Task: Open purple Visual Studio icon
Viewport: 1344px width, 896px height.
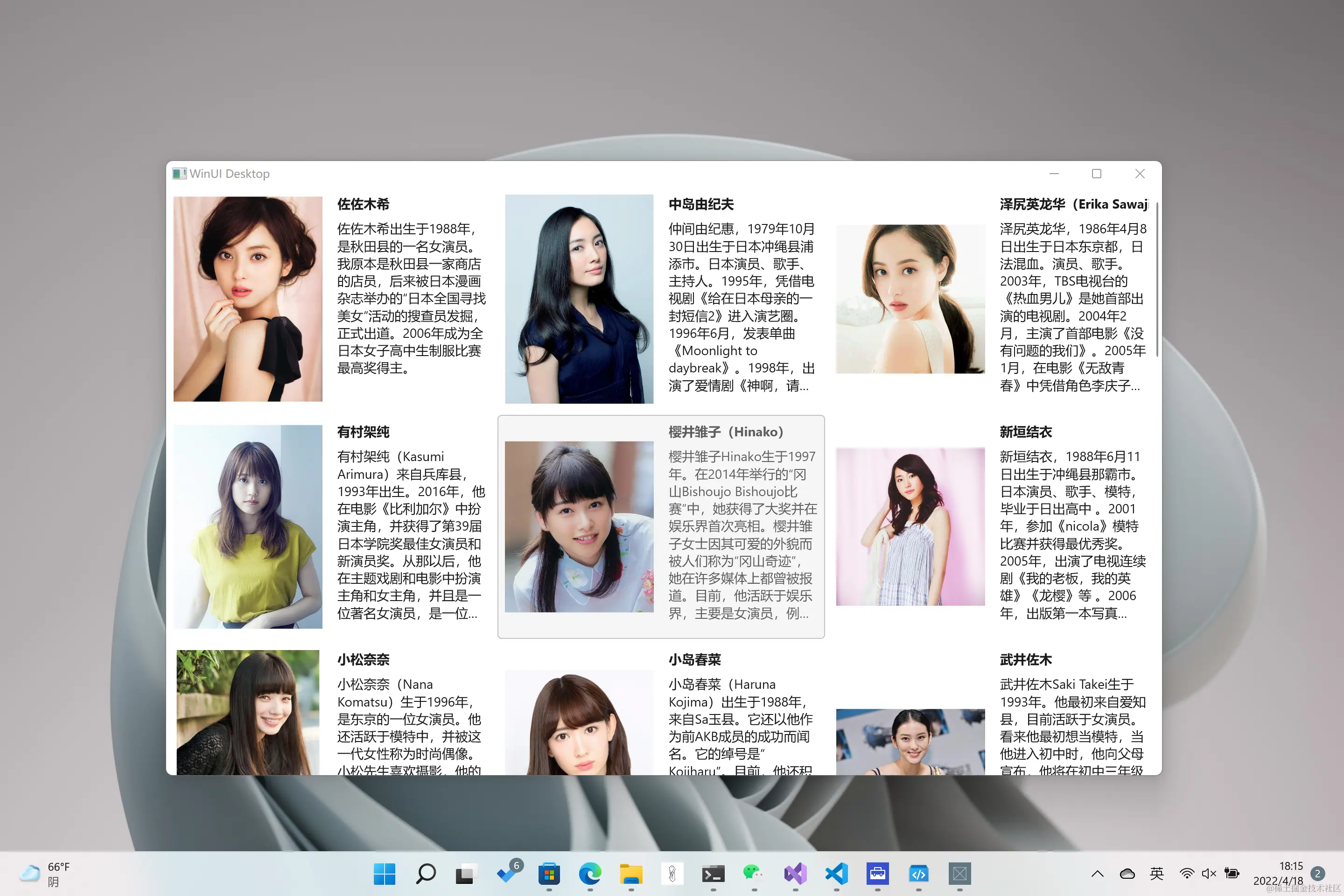Action: (795, 874)
